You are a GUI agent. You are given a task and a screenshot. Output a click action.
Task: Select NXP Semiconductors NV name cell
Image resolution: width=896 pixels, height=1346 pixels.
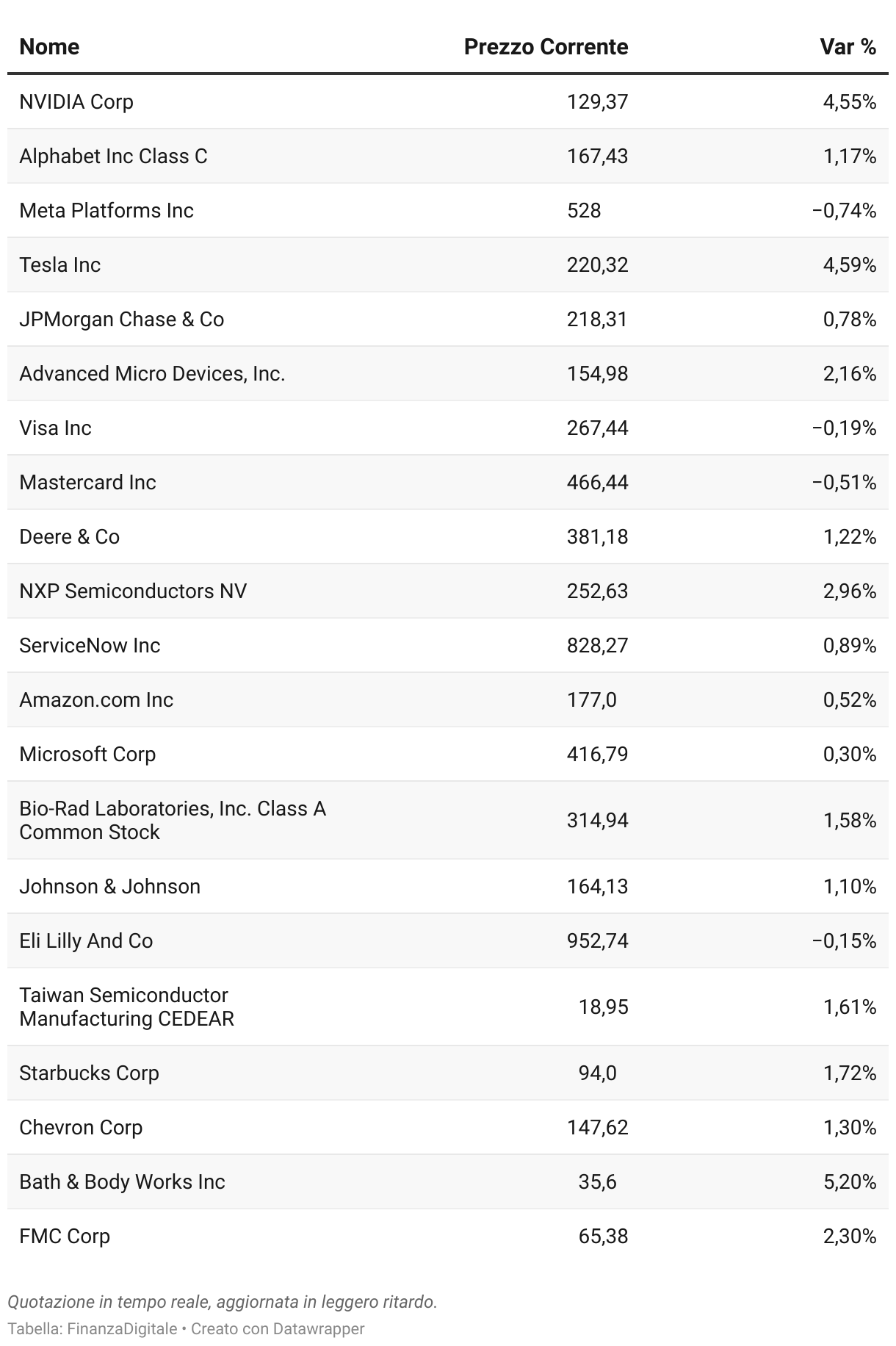pyautogui.click(x=133, y=591)
